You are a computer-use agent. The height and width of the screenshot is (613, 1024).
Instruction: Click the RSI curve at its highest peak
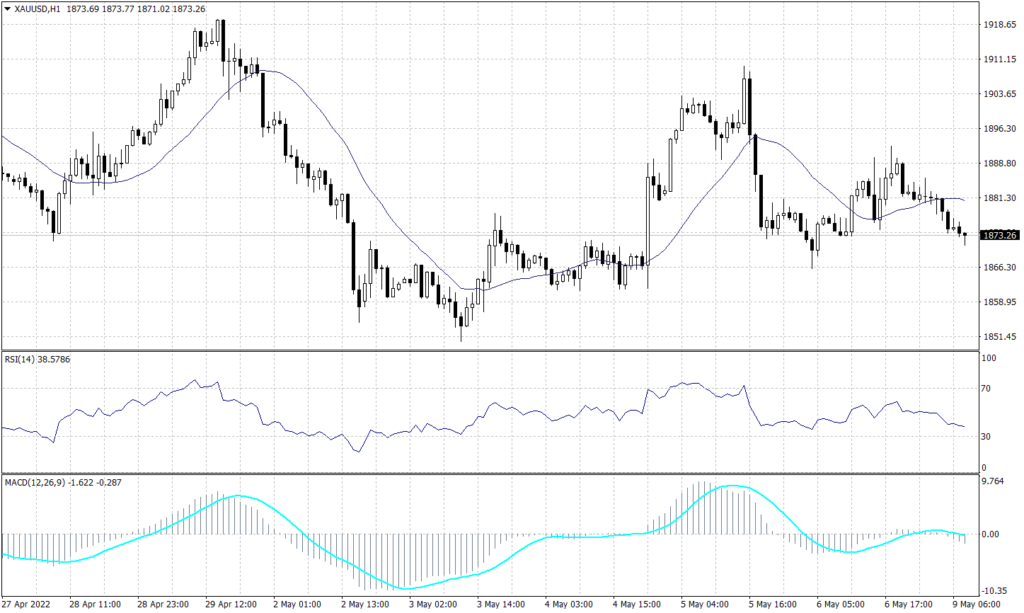point(196,381)
